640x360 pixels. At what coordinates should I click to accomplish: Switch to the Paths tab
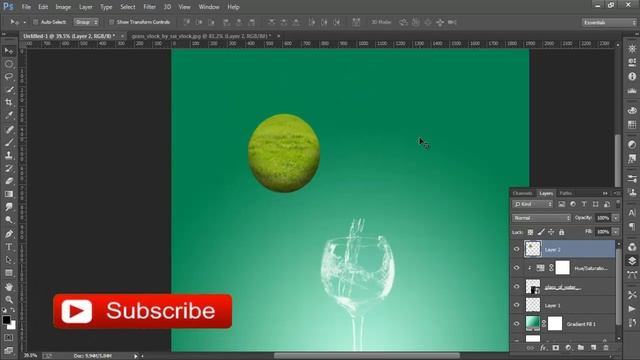[566, 193]
